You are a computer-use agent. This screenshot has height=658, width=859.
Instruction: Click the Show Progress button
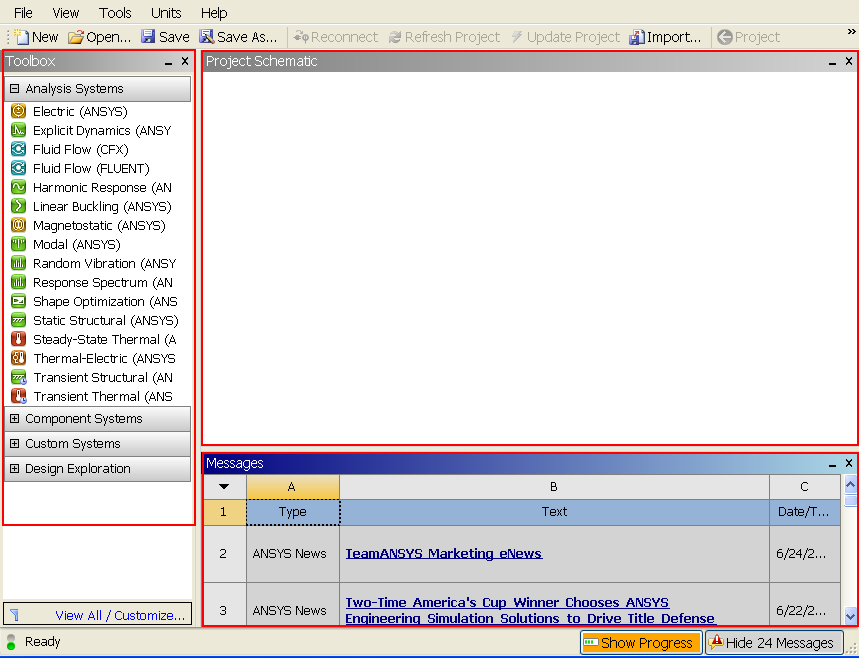tap(641, 642)
